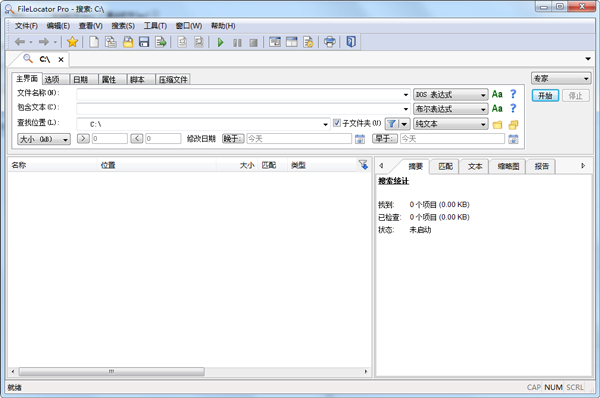
Task: Click the second greyed page toolbar icon
Action: tap(199, 42)
